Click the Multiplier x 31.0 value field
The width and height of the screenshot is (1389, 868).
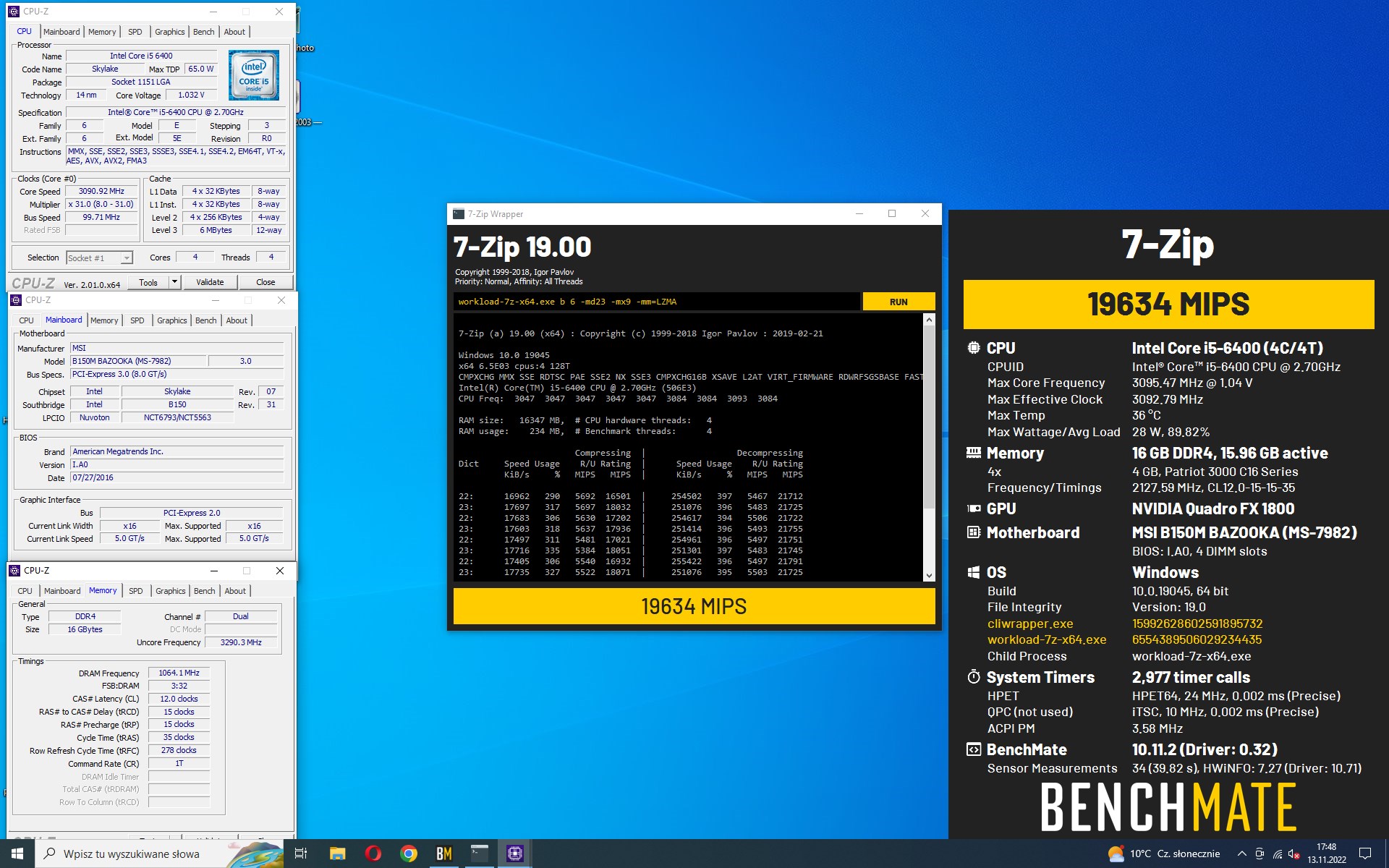coord(101,205)
